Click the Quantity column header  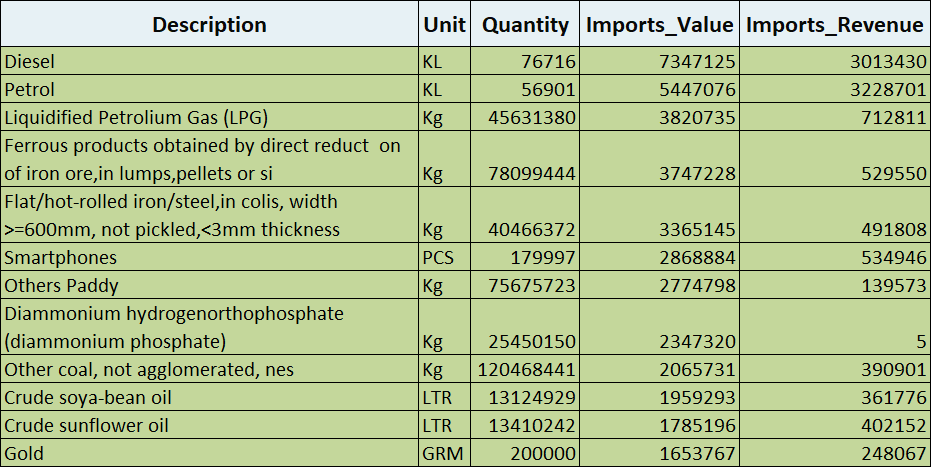tap(525, 24)
